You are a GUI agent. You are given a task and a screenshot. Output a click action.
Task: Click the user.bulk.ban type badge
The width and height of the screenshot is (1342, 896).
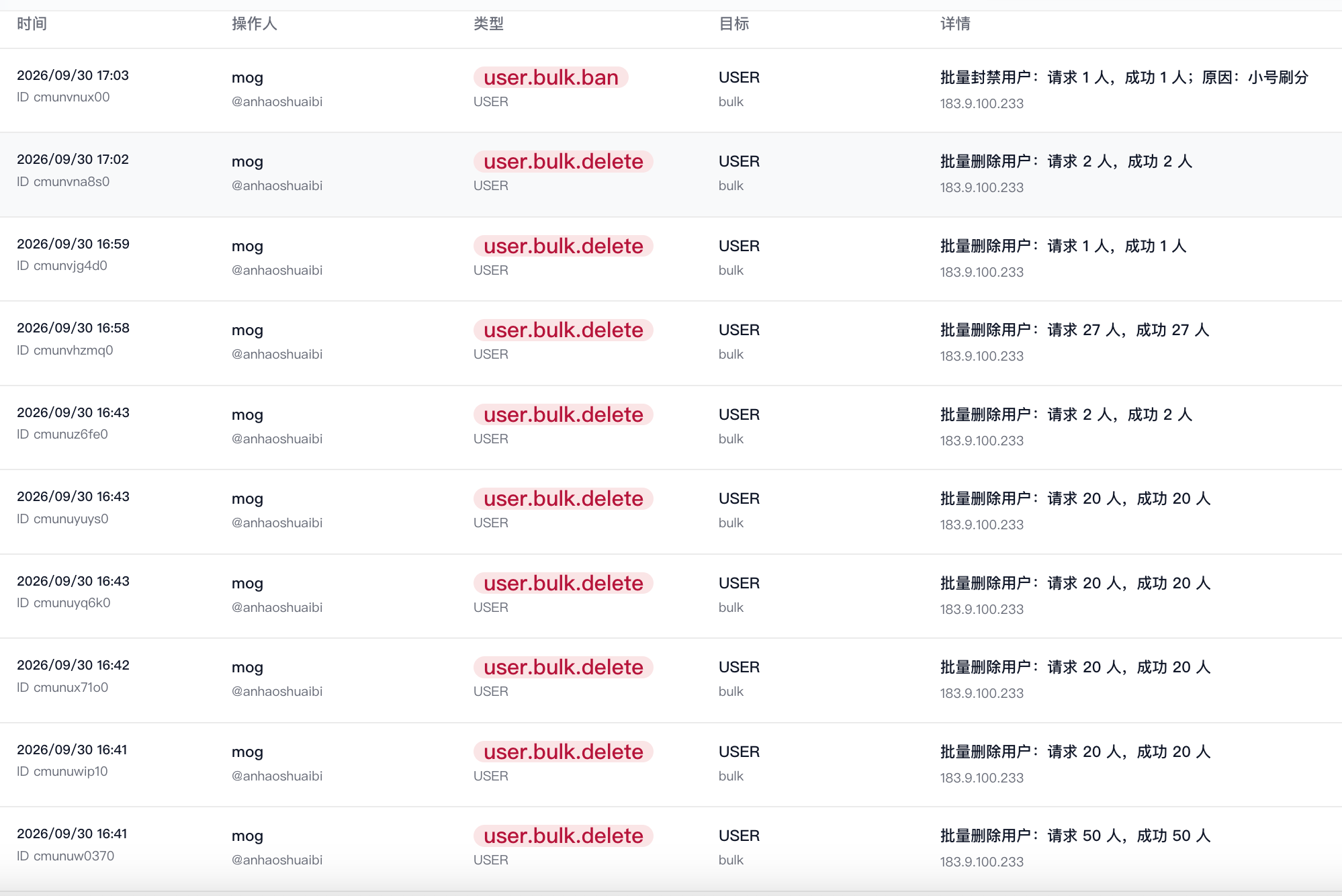(551, 77)
